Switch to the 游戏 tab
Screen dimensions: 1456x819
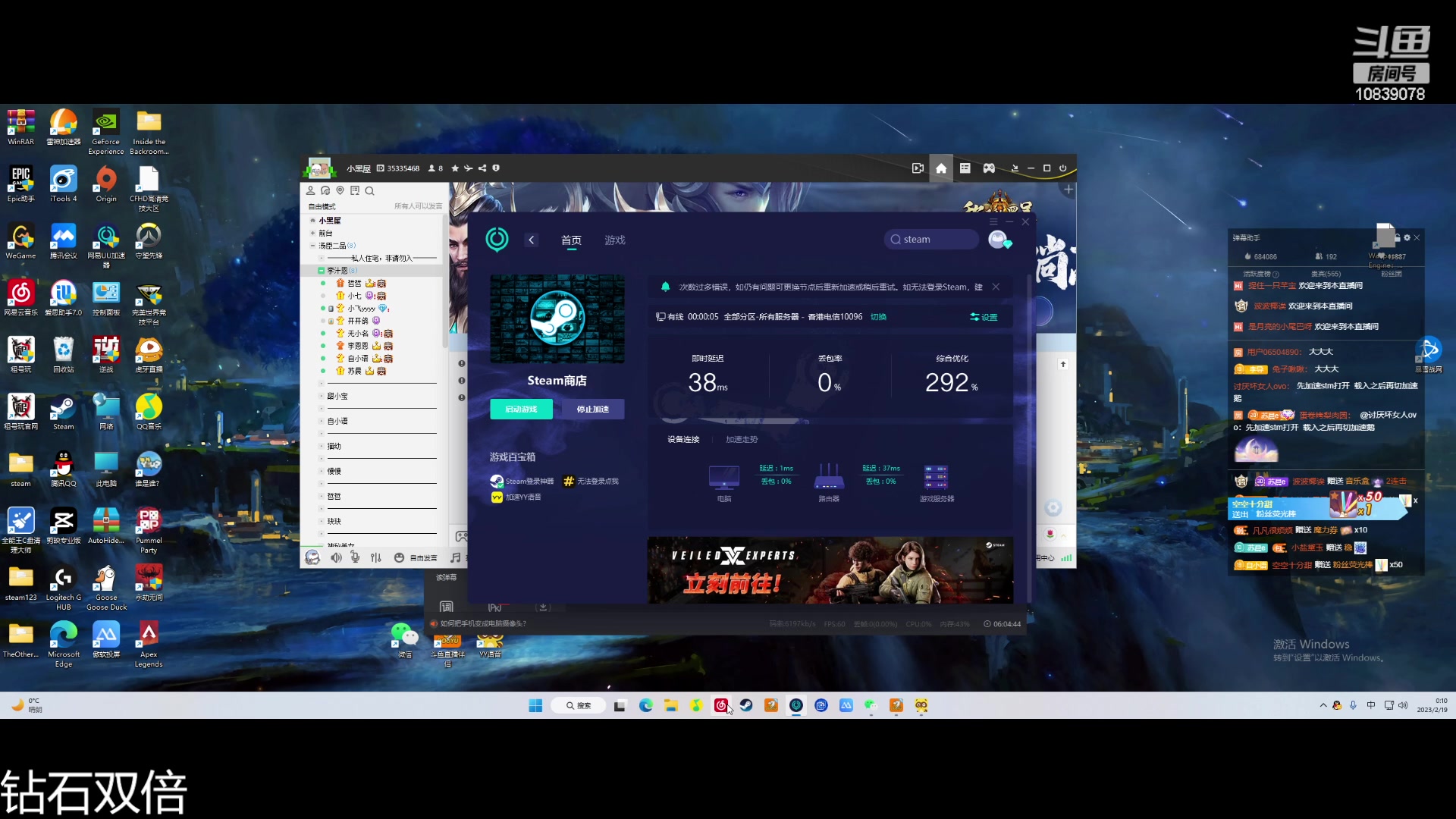tap(615, 240)
